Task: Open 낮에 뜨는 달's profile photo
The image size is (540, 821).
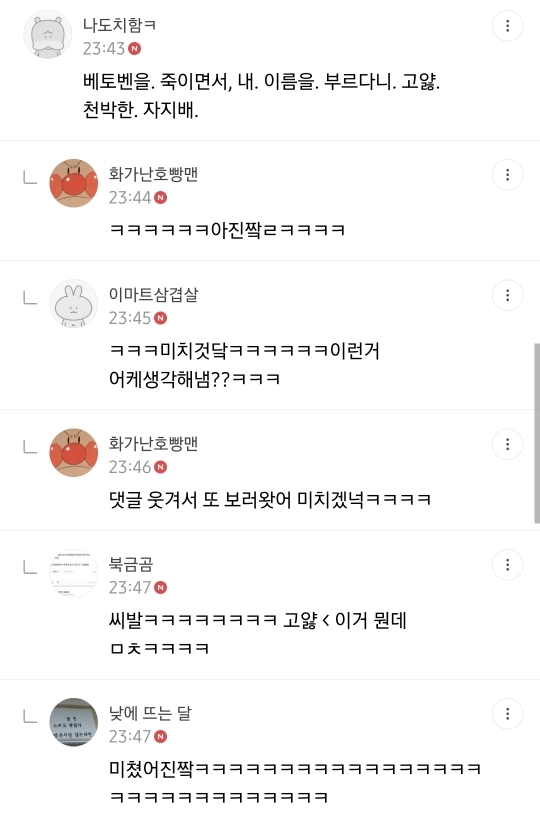Action: [73, 722]
